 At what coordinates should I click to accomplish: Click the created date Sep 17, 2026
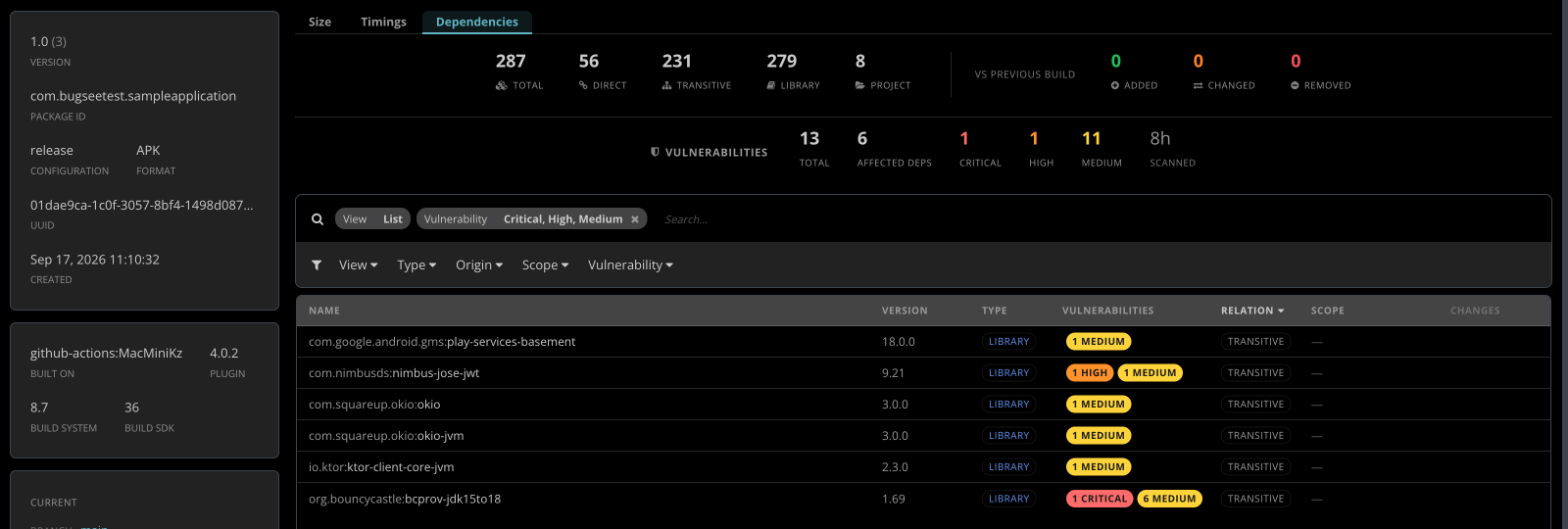(95, 259)
